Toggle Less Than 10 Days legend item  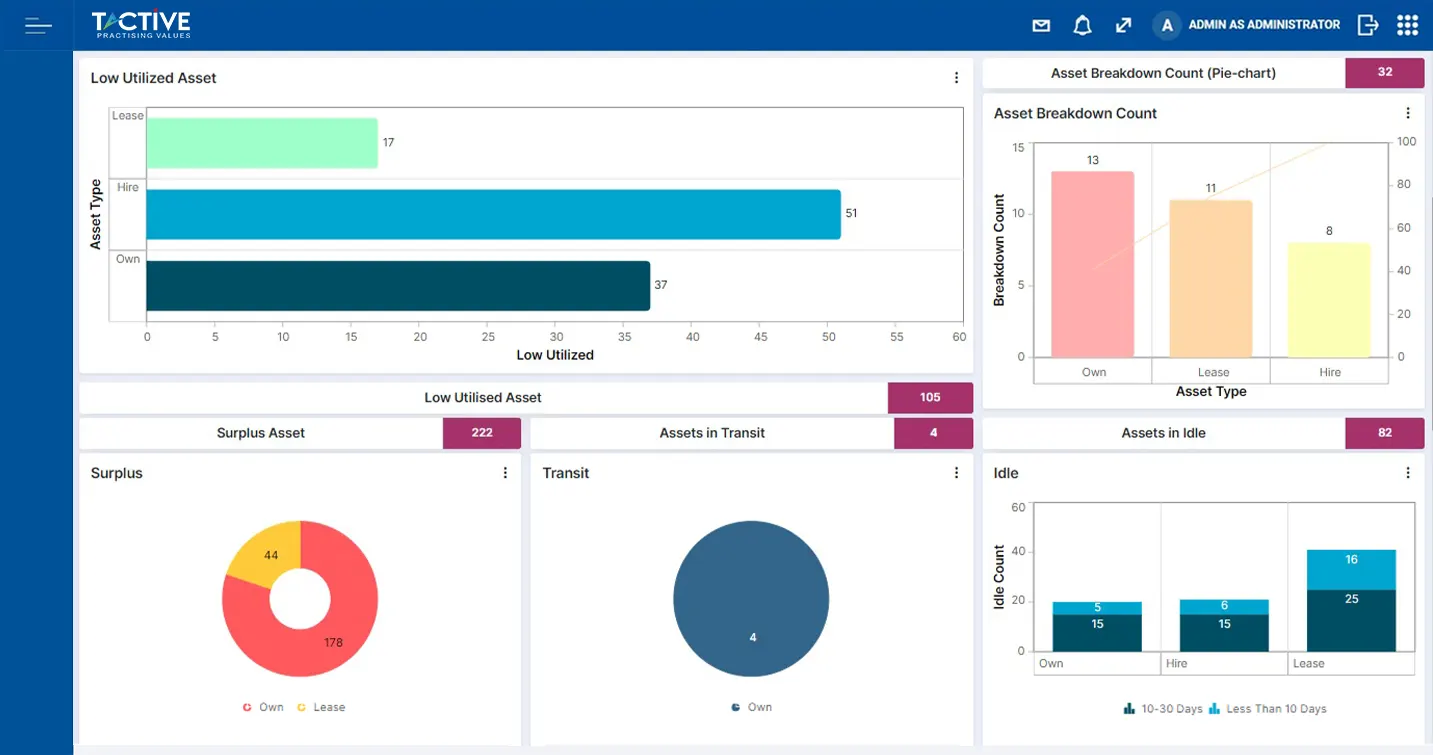click(x=1267, y=709)
